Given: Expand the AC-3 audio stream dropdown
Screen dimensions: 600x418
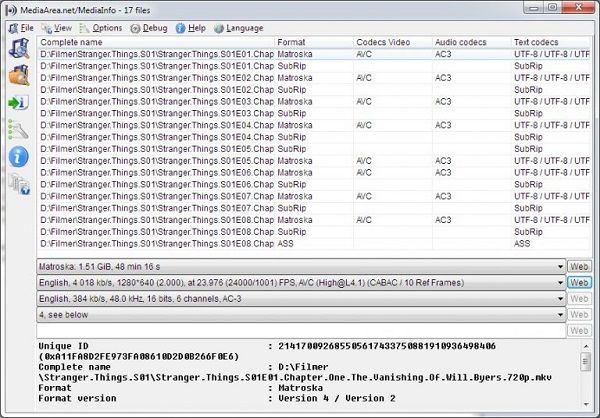Looking at the screenshot, I should (301, 299).
